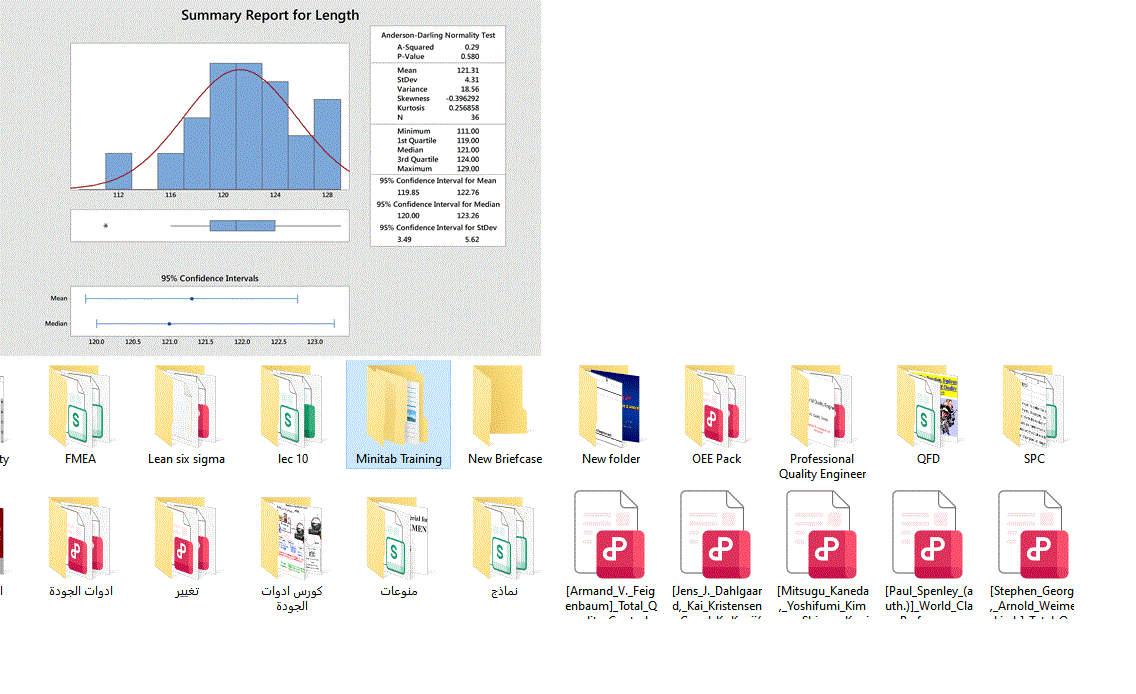Click the boxplot below the histogram
This screenshot has width=1136, height=694.
pos(209,226)
